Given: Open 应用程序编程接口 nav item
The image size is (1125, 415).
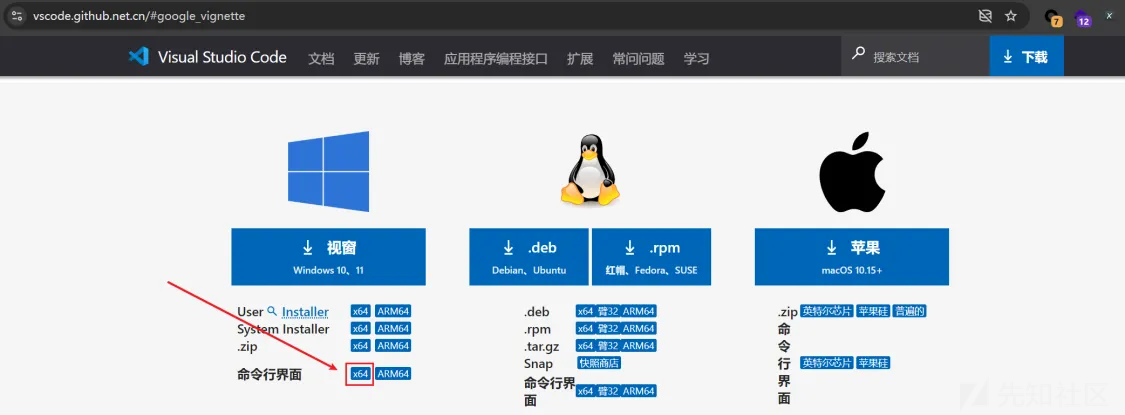Looking at the screenshot, I should [x=496, y=59].
